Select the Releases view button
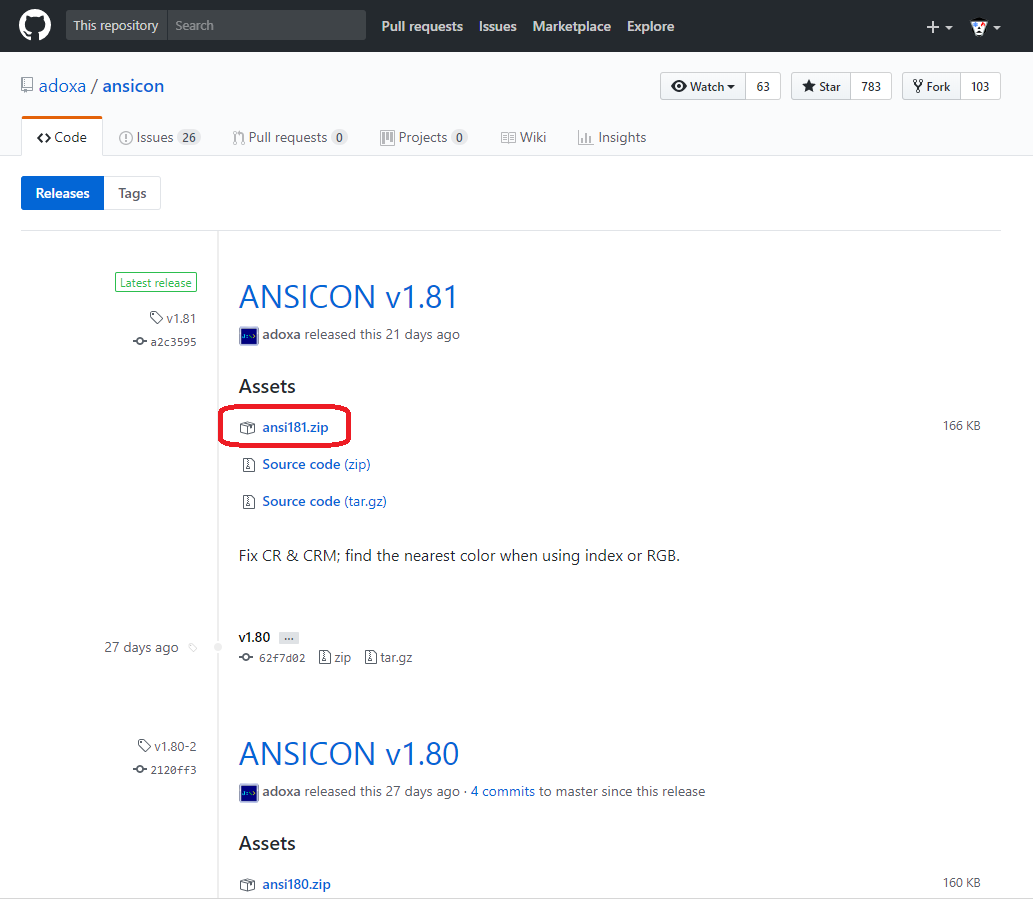The width and height of the screenshot is (1033, 899). (x=63, y=193)
